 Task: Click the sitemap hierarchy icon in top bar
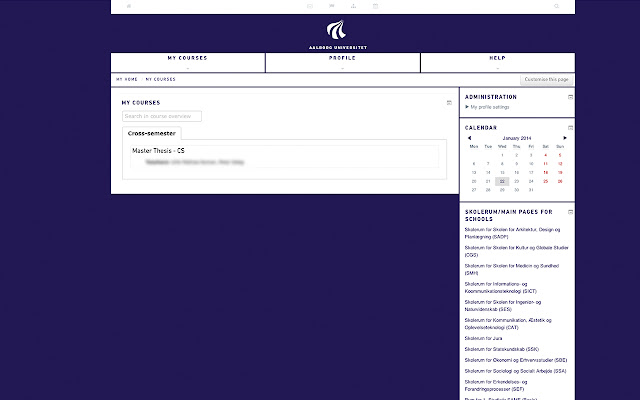click(x=353, y=6)
